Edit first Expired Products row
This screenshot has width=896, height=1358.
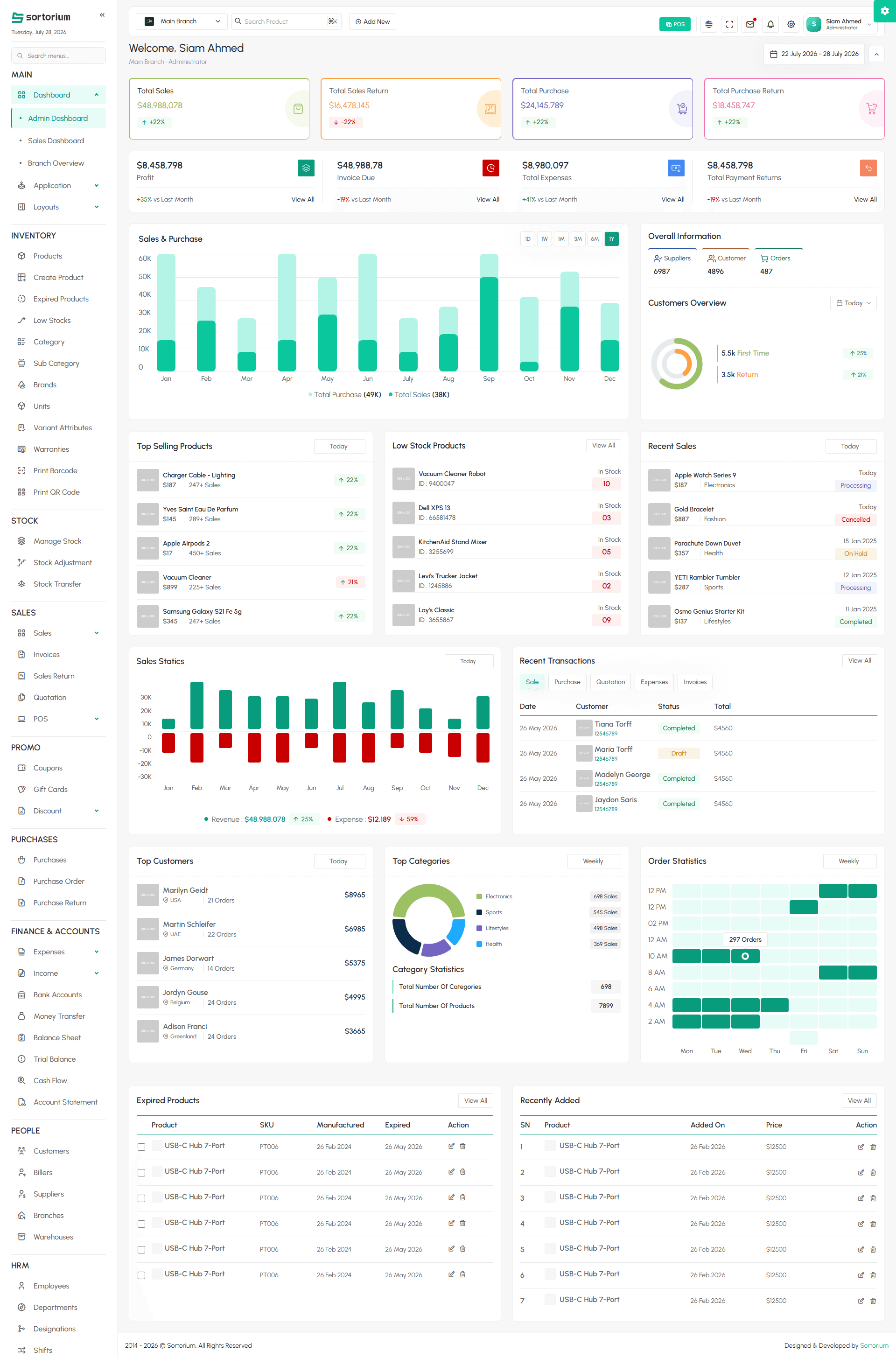(451, 1146)
